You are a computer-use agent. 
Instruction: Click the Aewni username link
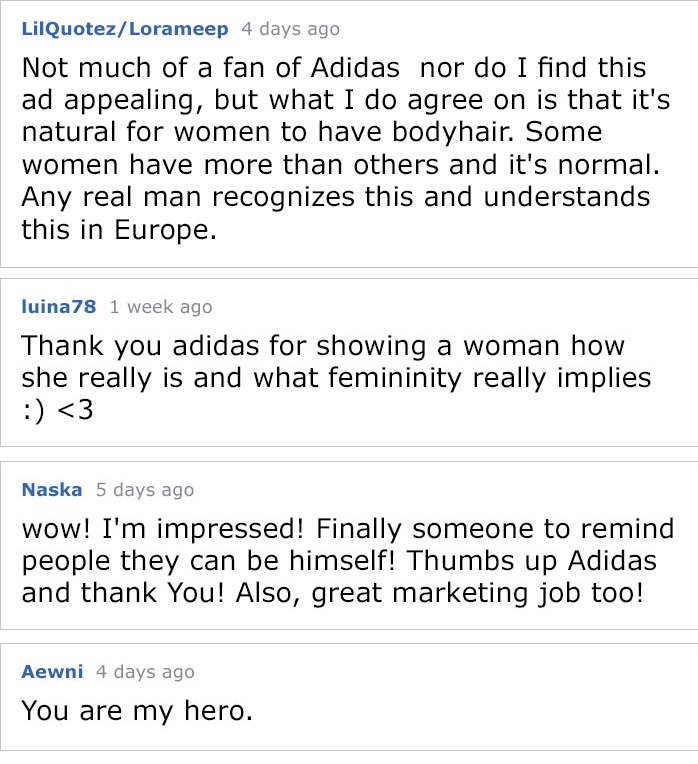(52, 671)
